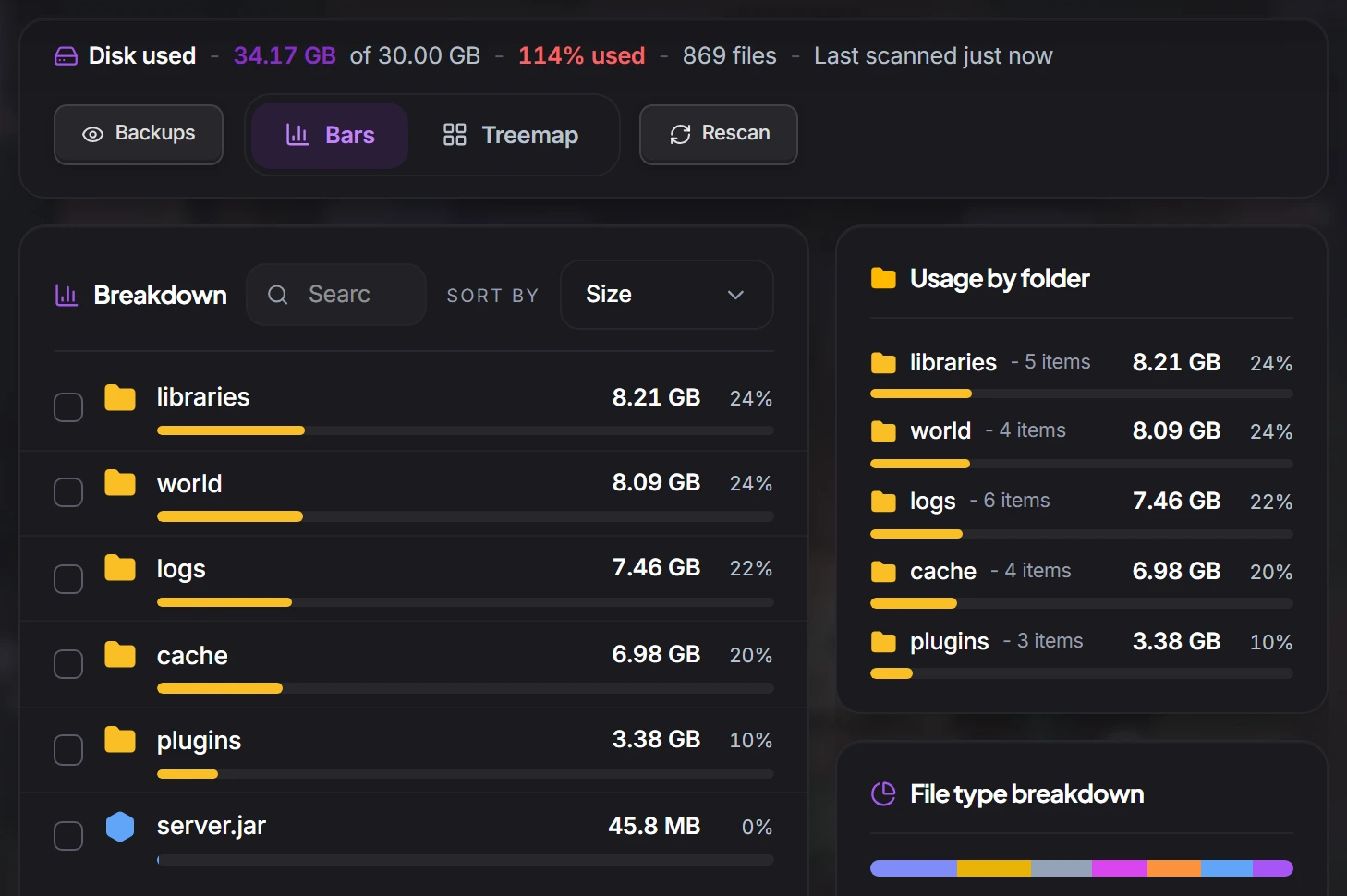This screenshot has height=896, width=1347.
Task: Click the pie chart icon for File type breakdown
Action: [883, 793]
